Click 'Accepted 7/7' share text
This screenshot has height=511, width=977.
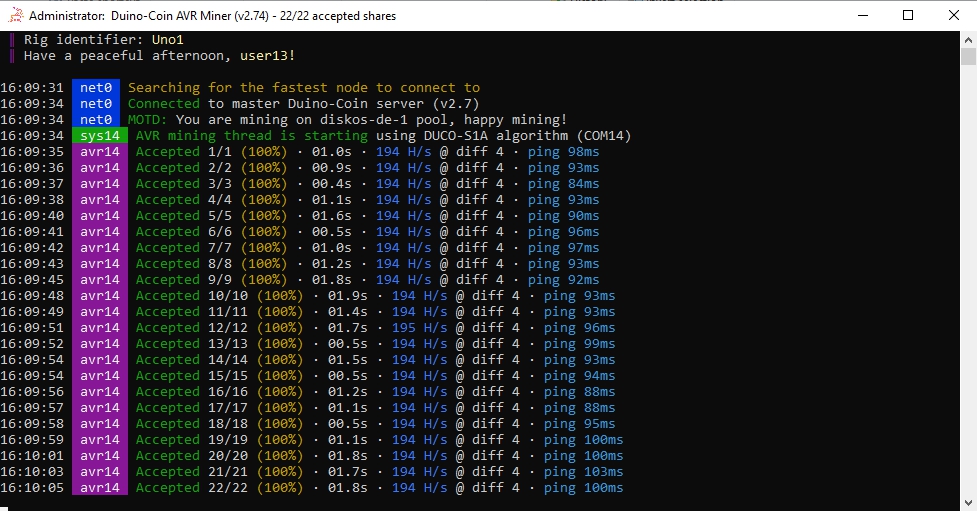(x=184, y=247)
